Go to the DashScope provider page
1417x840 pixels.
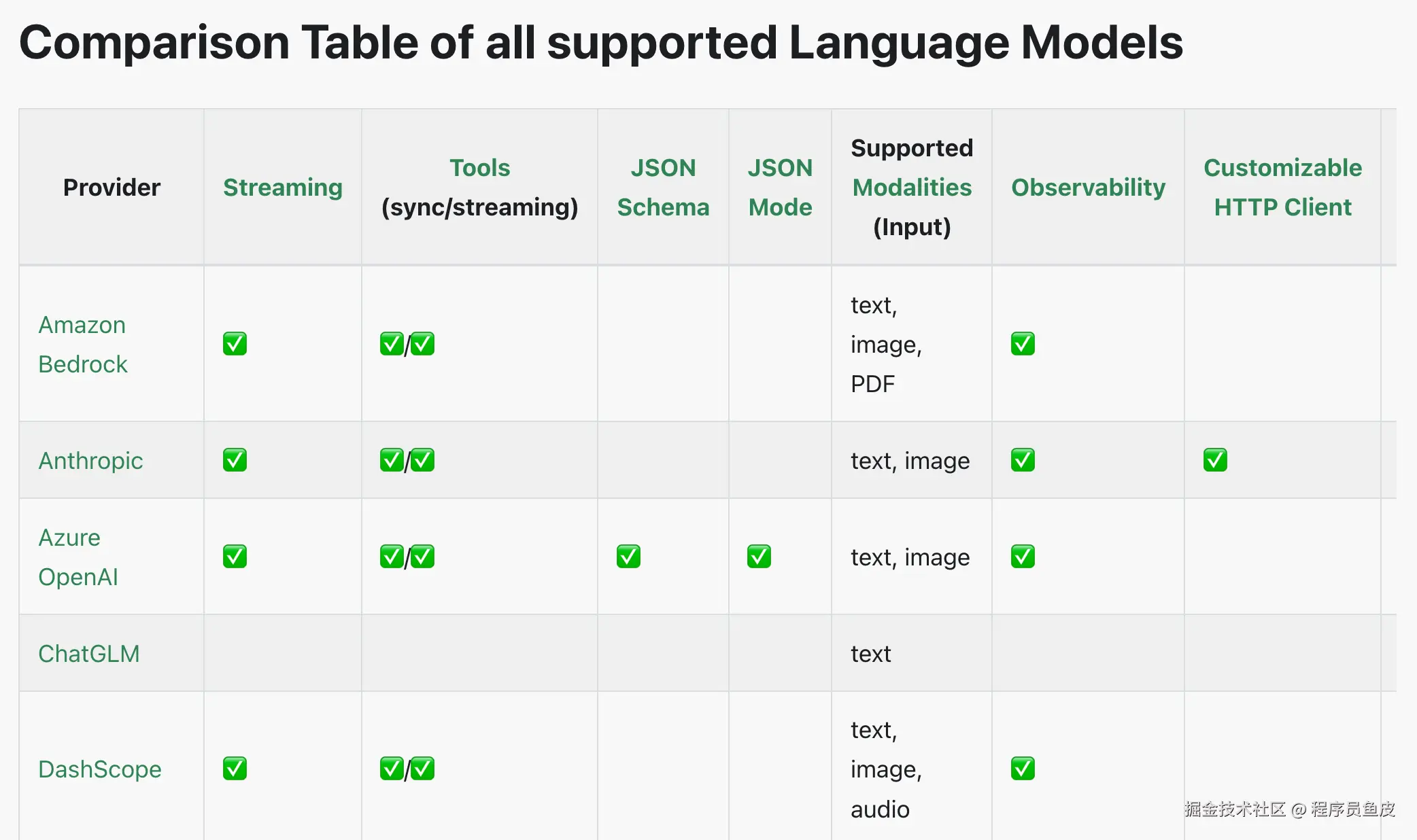pos(100,769)
